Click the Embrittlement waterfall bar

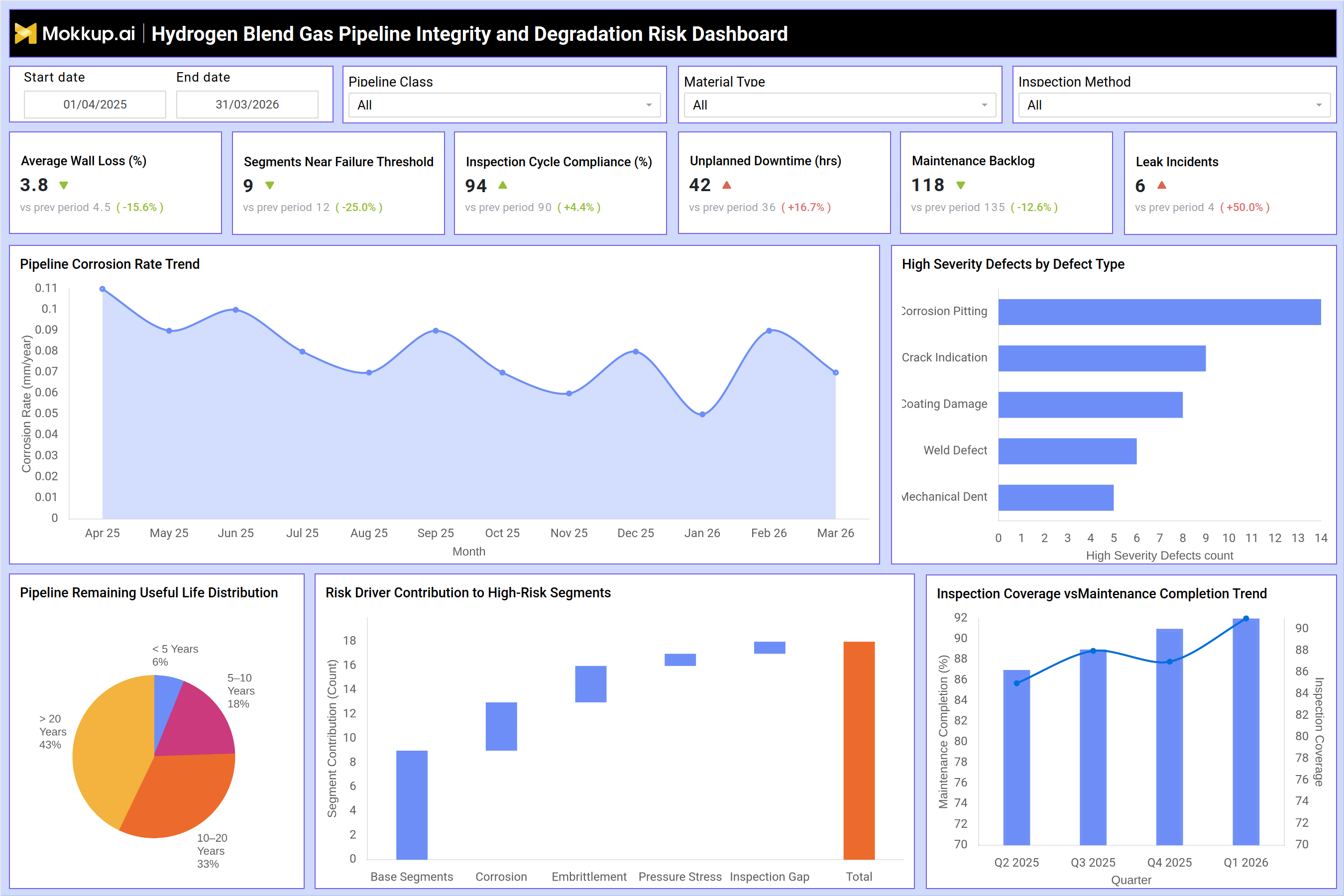pyautogui.click(x=590, y=684)
